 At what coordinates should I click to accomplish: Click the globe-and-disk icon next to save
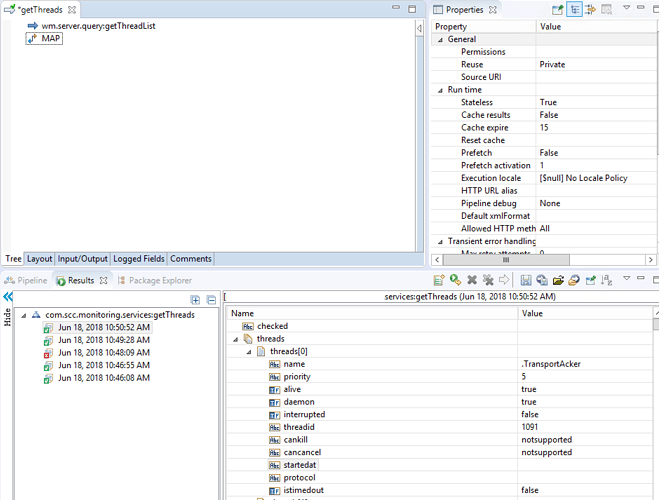pos(542,280)
